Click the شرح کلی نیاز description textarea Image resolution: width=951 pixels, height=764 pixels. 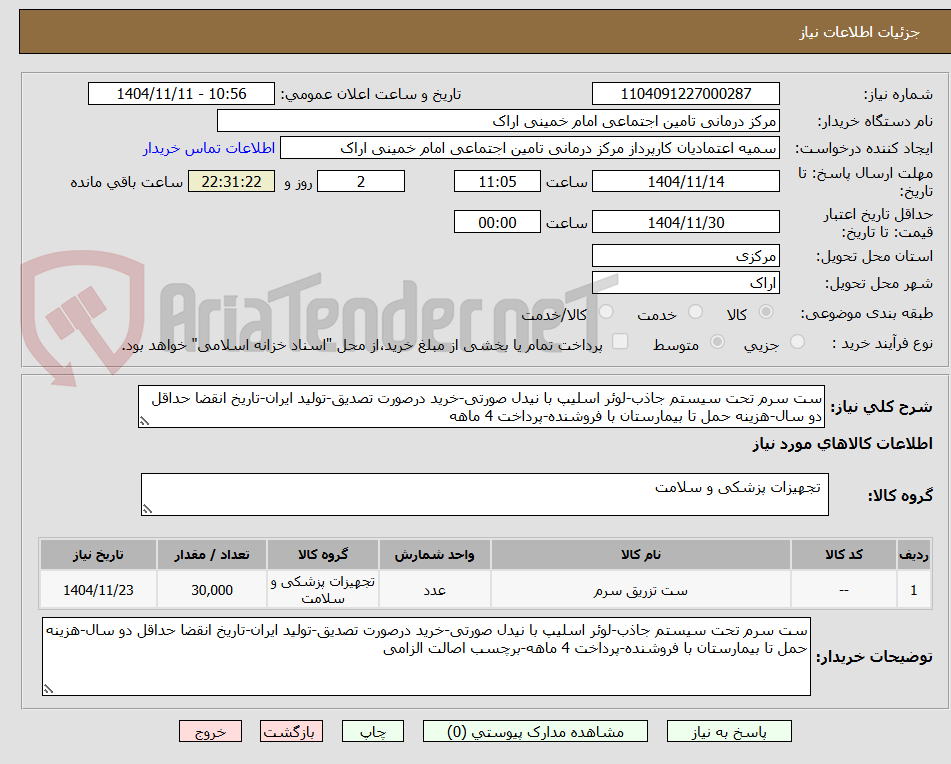pos(482,407)
